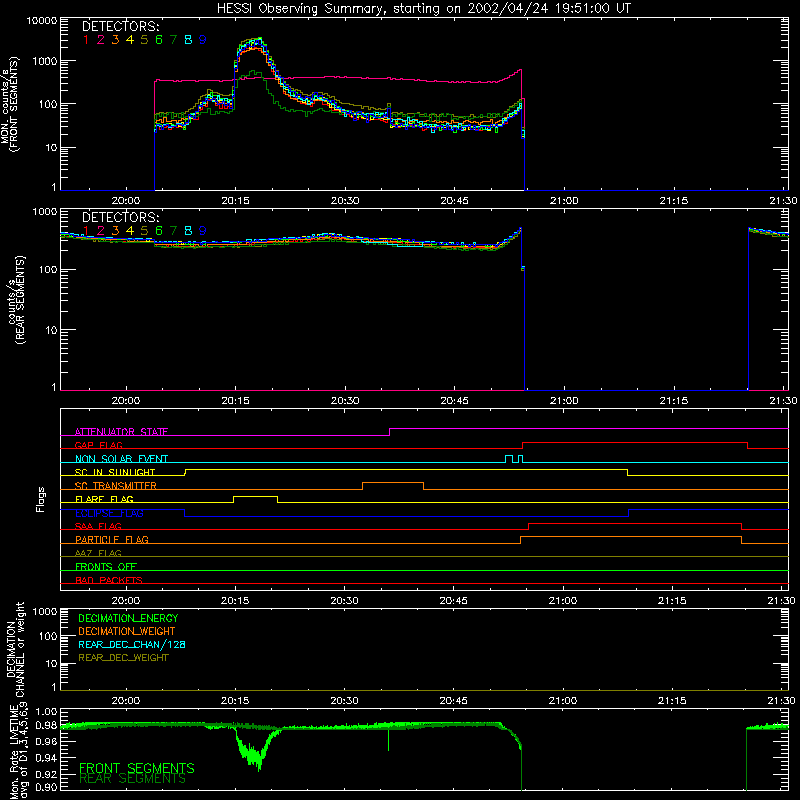Click the Flags panel y-axis title

coord(41,499)
